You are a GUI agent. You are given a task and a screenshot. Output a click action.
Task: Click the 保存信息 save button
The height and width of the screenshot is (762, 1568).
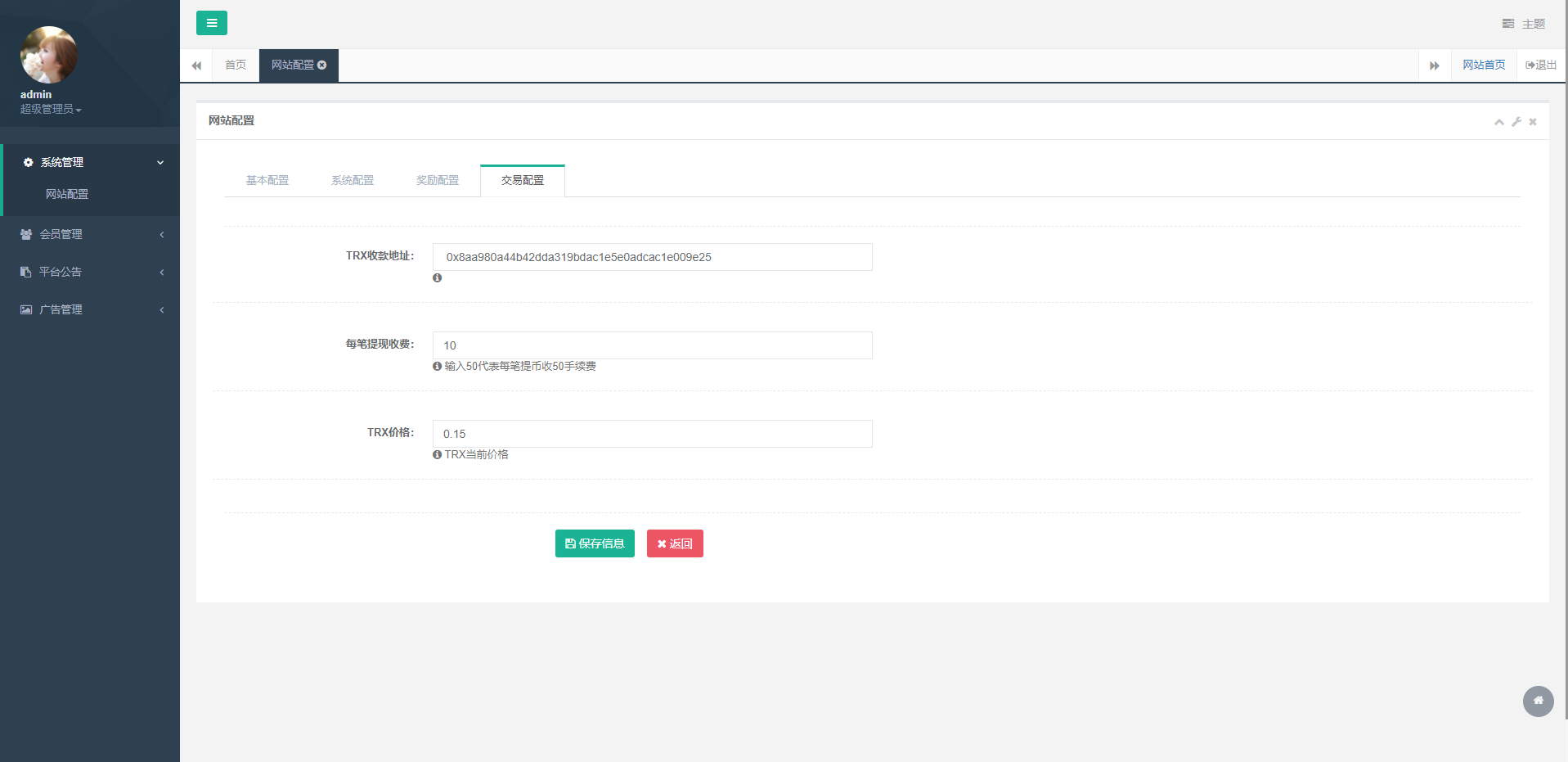[595, 543]
